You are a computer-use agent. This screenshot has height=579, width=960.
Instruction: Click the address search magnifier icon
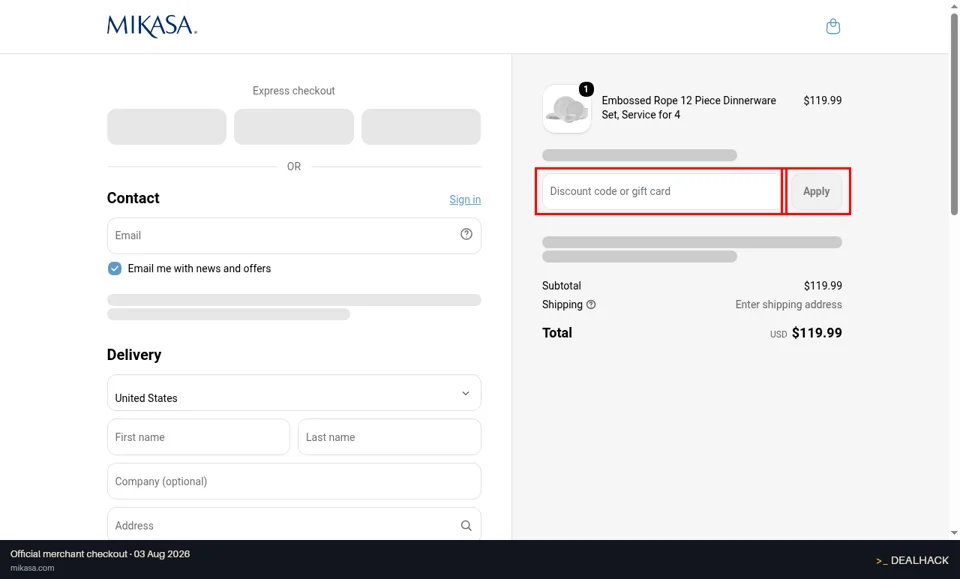click(x=466, y=525)
